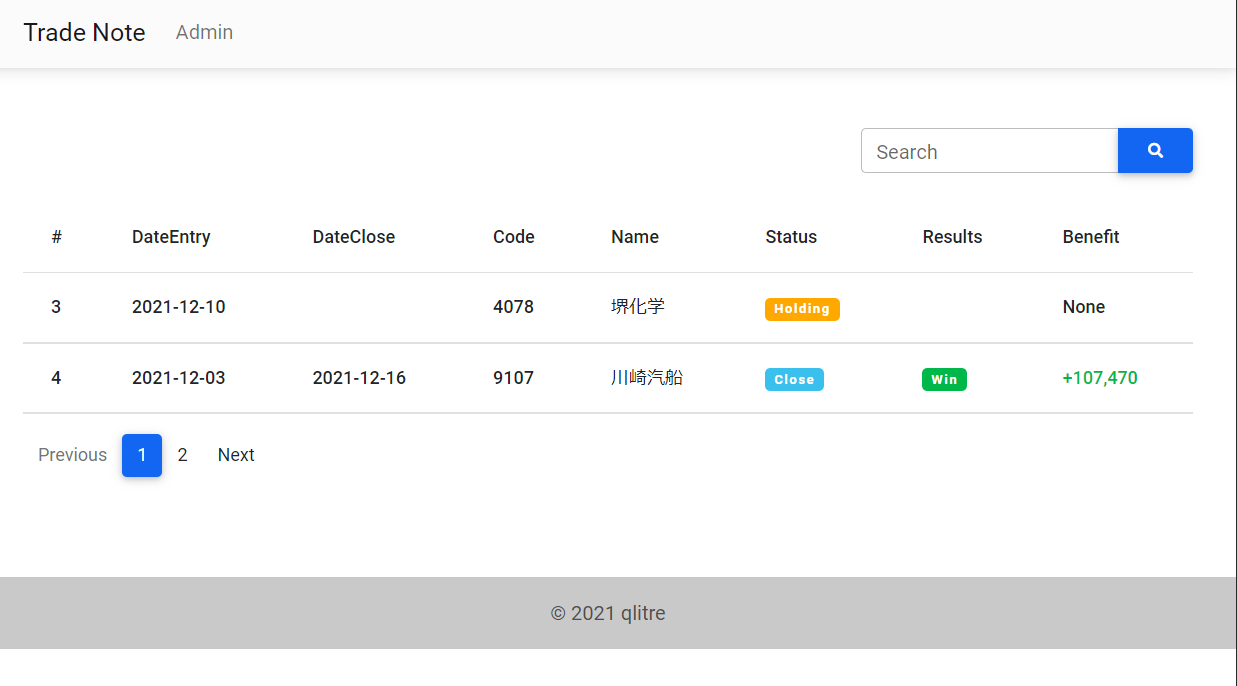Click the name 川崎汽船
Screen dimensions: 1237x686
coord(647,378)
